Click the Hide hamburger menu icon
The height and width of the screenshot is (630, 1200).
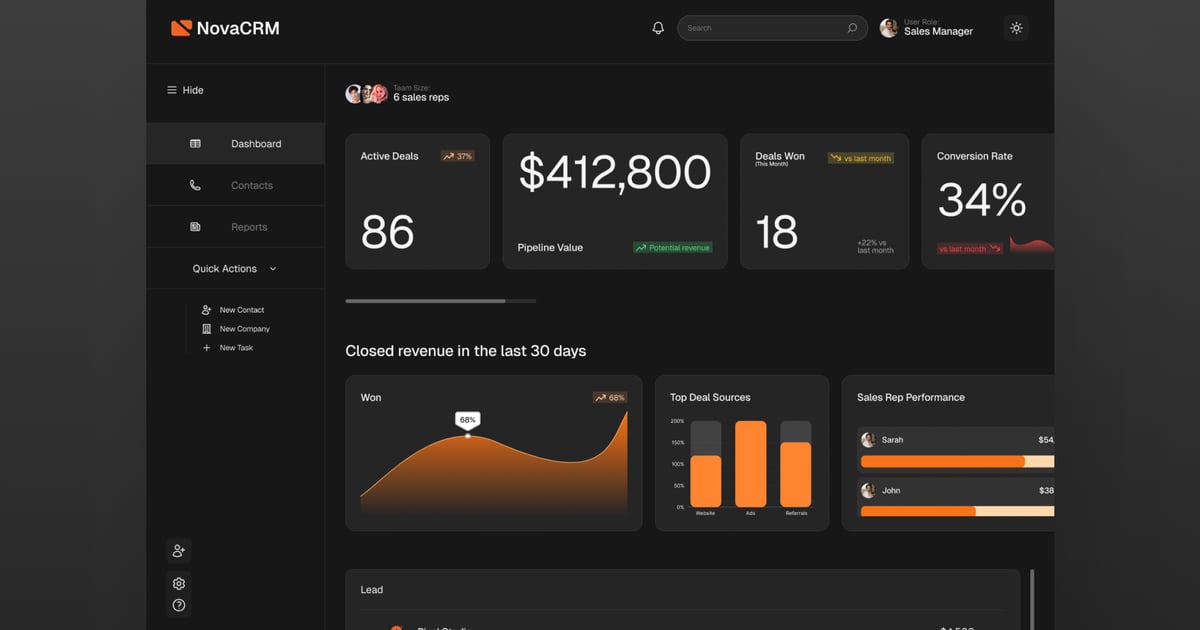coord(172,90)
